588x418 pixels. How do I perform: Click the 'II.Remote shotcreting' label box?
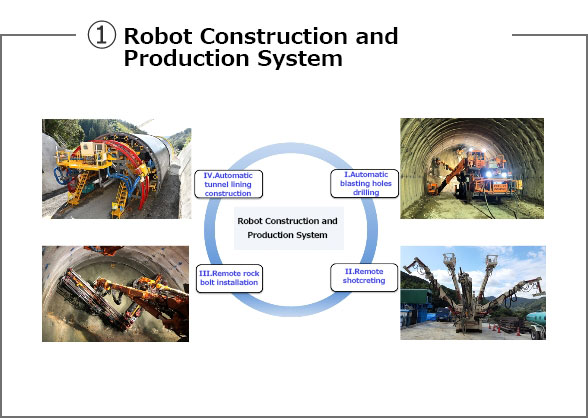(x=364, y=277)
